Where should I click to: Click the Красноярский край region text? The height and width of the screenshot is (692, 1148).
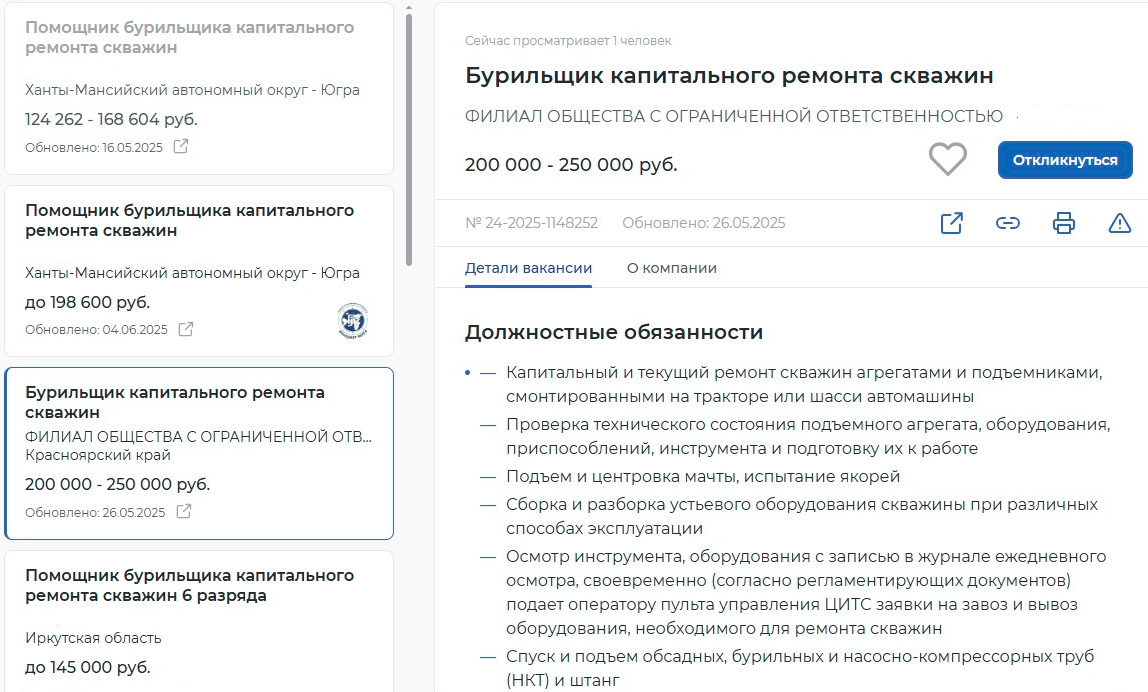(x=97, y=455)
